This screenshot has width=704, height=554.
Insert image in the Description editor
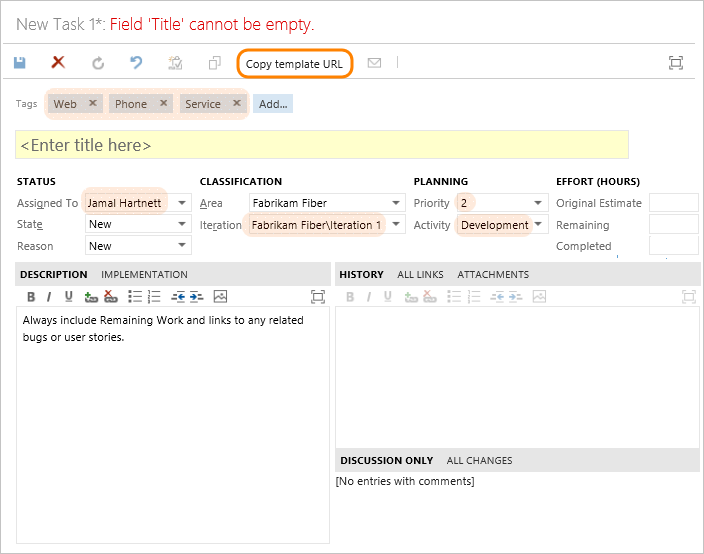220,297
